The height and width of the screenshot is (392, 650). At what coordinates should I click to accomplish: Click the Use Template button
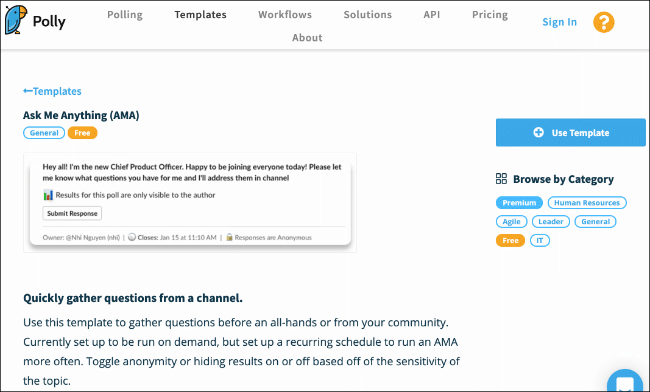571,133
